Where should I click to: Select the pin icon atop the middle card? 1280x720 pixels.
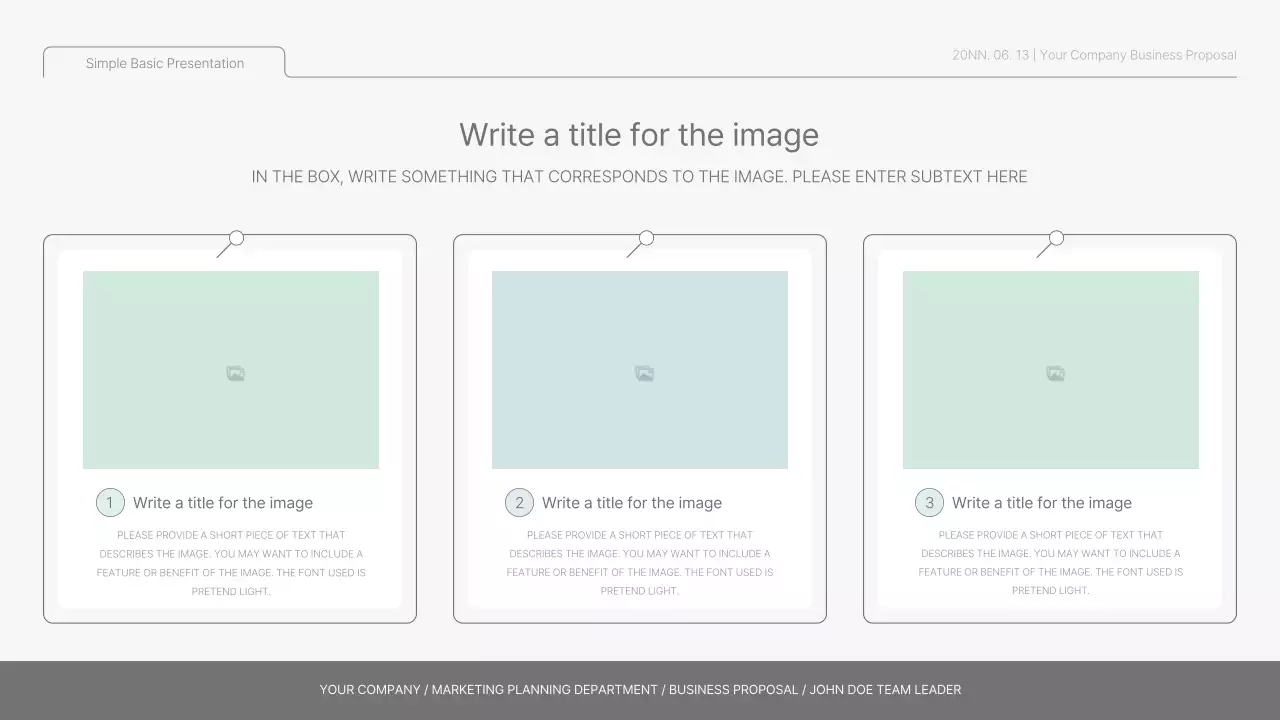point(644,238)
